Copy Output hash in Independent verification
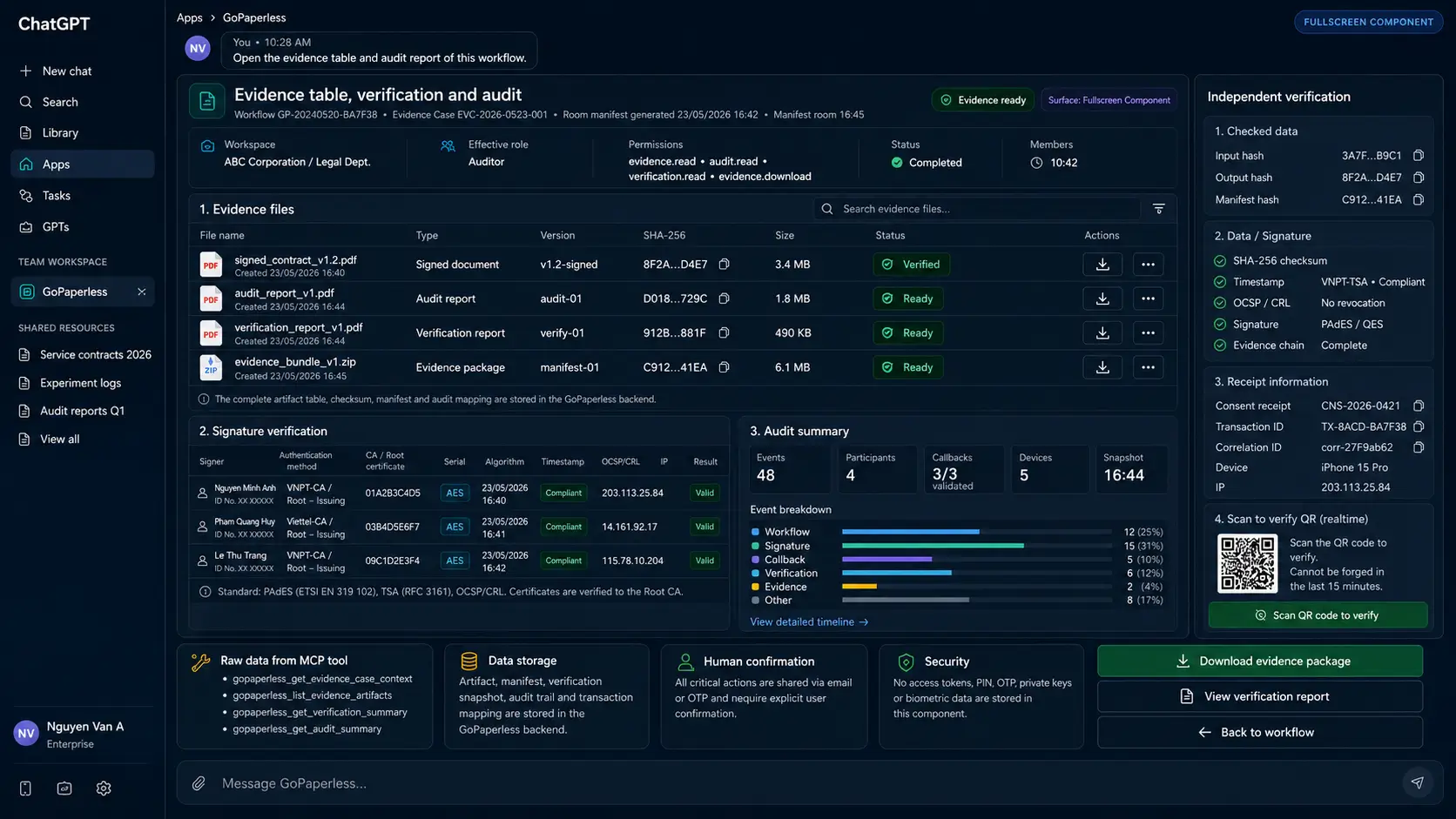Screen dimensions: 1456x819 pyautogui.click(x=1418, y=178)
